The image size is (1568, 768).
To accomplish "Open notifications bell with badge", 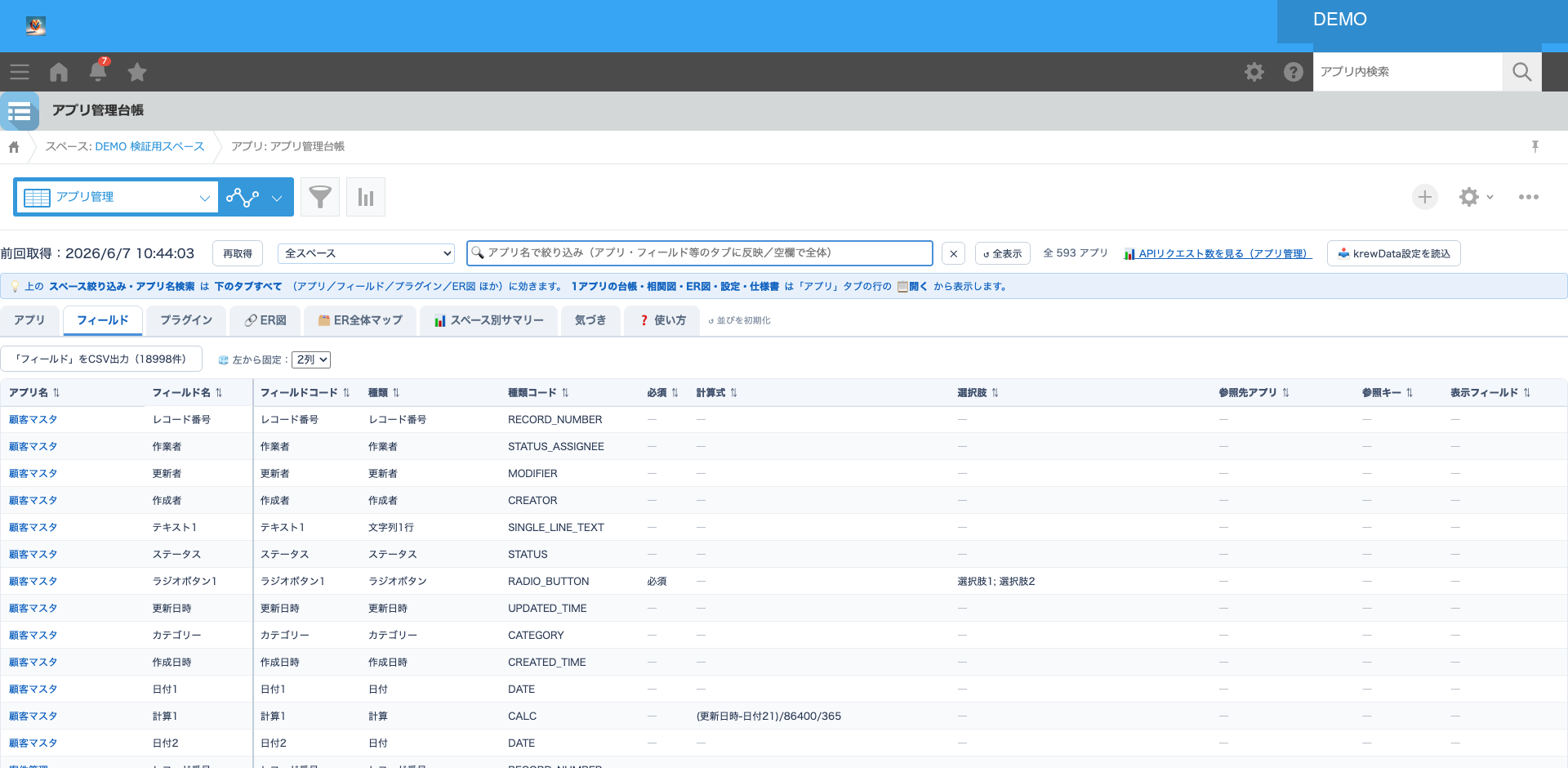I will click(98, 71).
